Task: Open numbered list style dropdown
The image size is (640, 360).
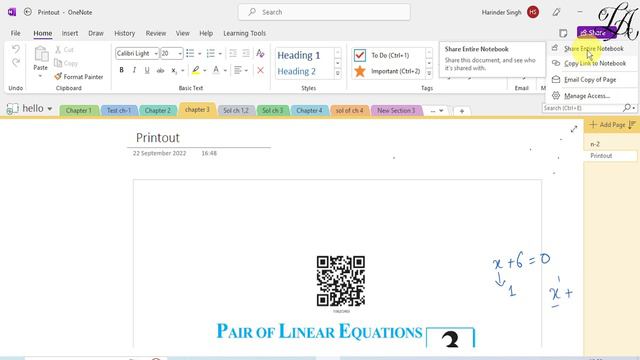Action: [220, 54]
